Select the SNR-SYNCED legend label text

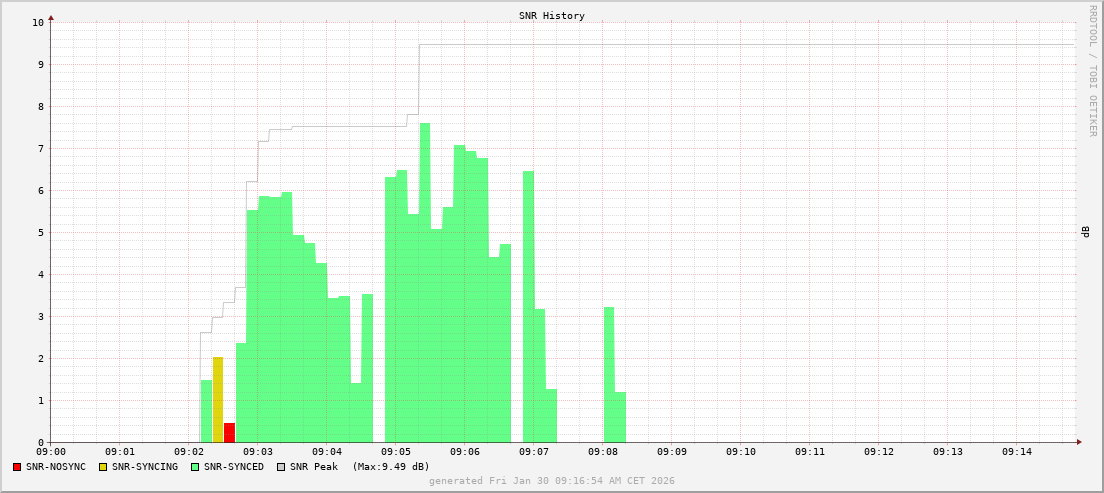click(x=234, y=467)
